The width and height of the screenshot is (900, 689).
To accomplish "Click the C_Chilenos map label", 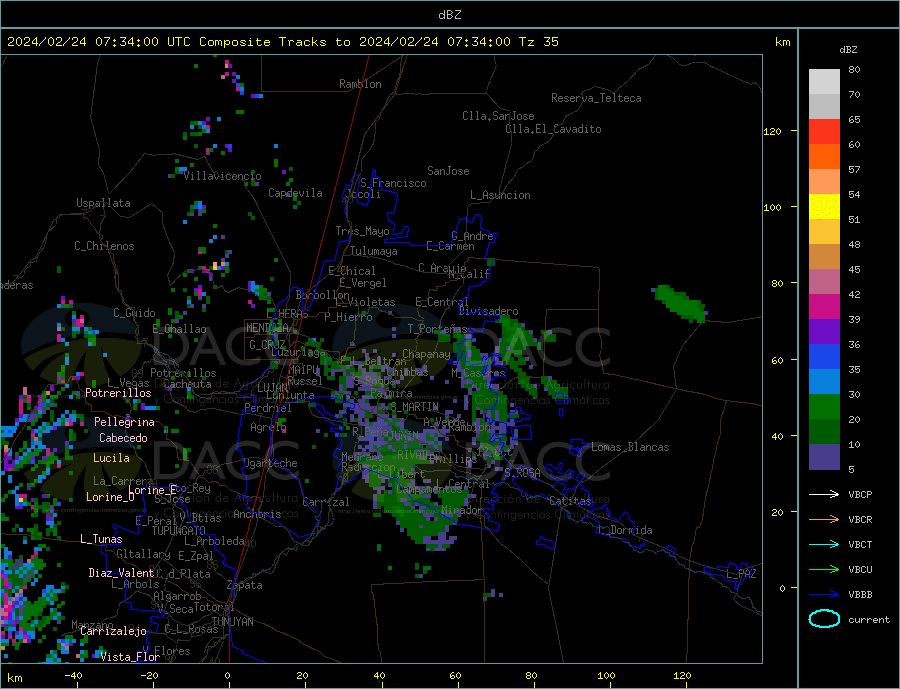I will (x=104, y=246).
